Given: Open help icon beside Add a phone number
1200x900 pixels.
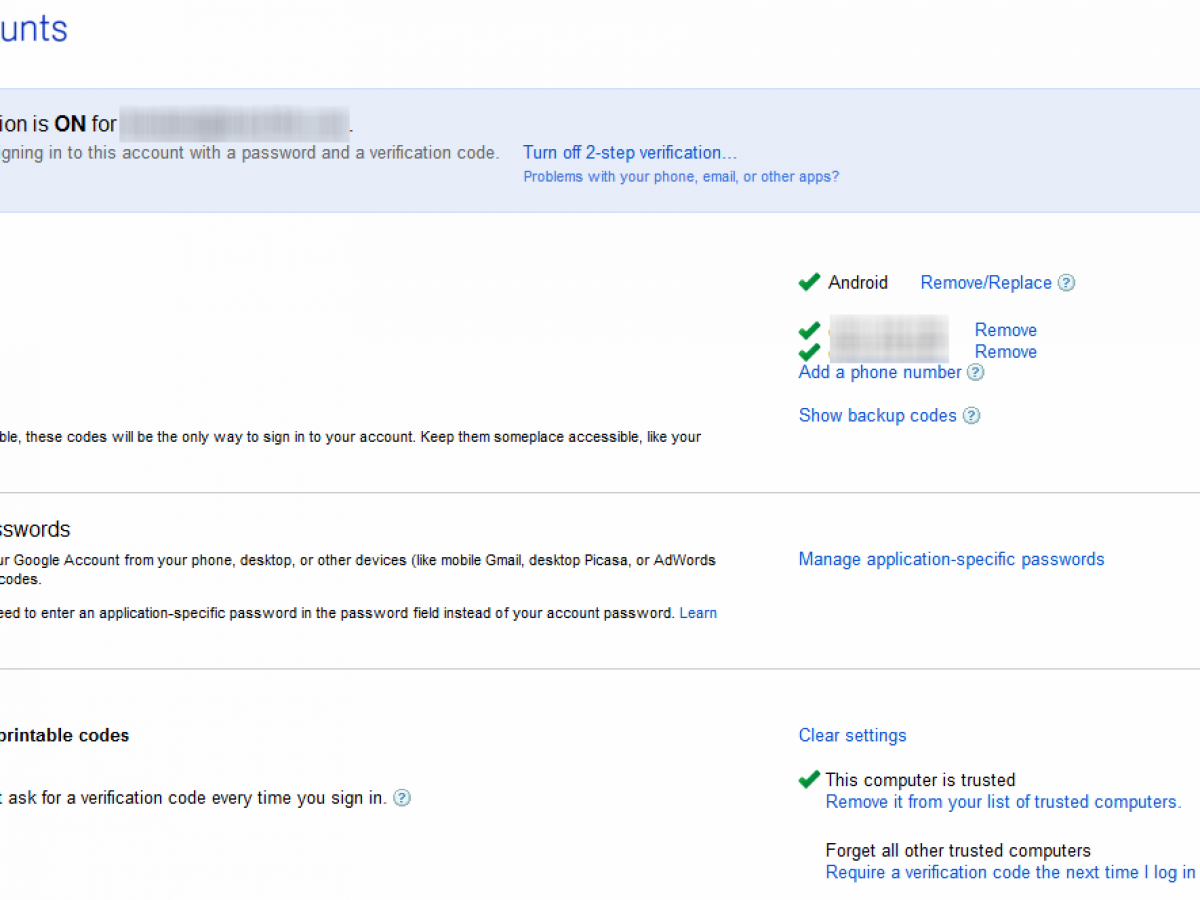Looking at the screenshot, I should pyautogui.click(x=975, y=373).
